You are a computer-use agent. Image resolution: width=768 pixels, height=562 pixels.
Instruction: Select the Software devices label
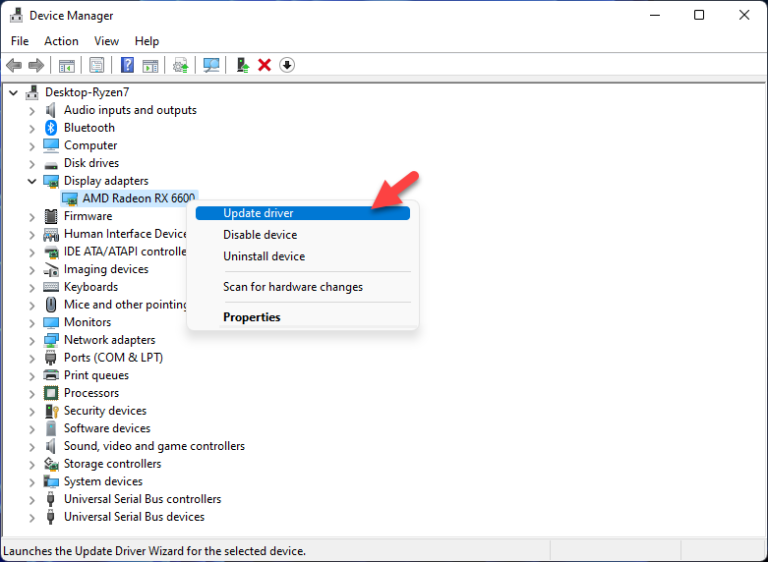click(x=107, y=428)
